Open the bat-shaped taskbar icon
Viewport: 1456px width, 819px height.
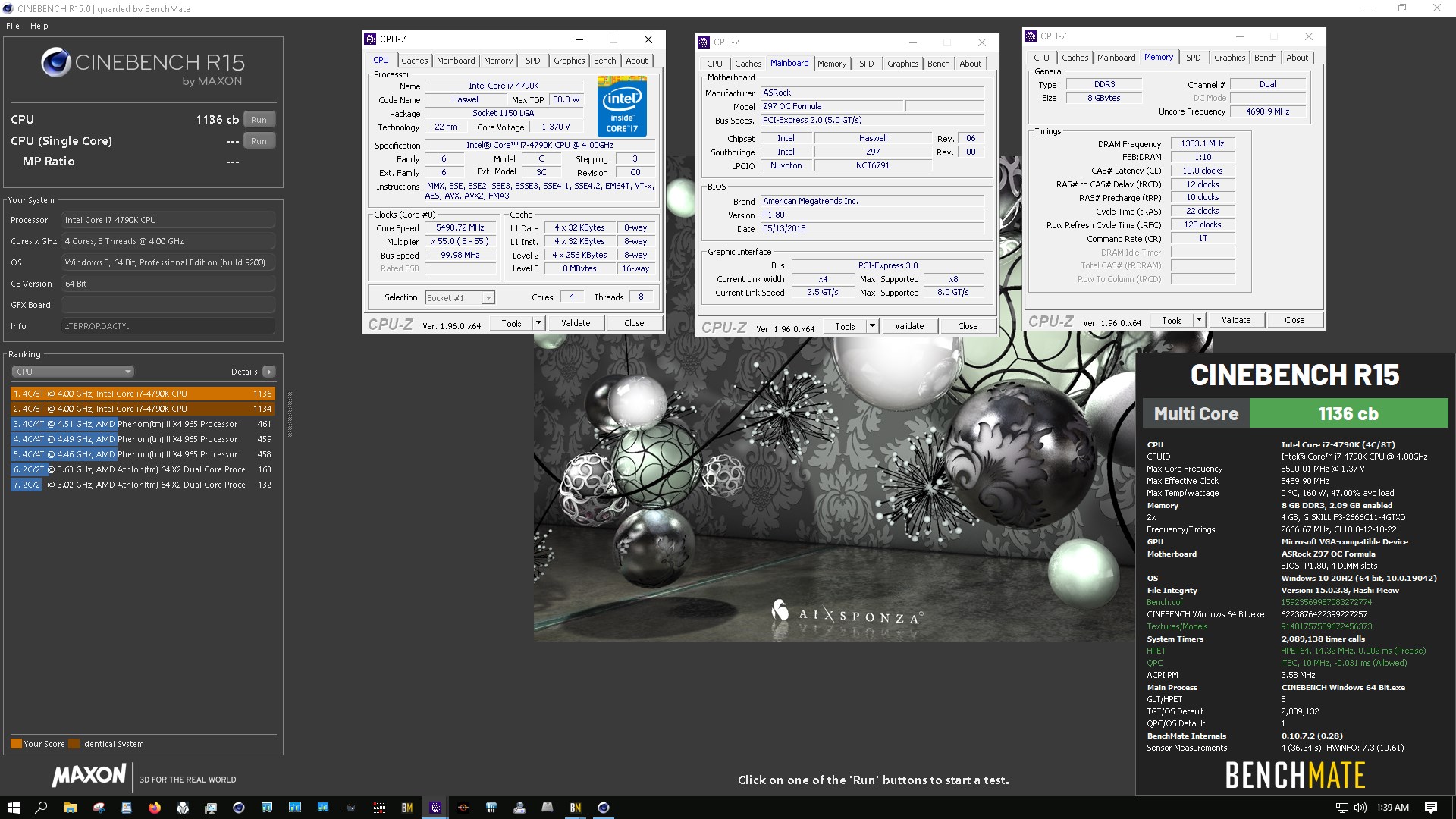point(351,808)
